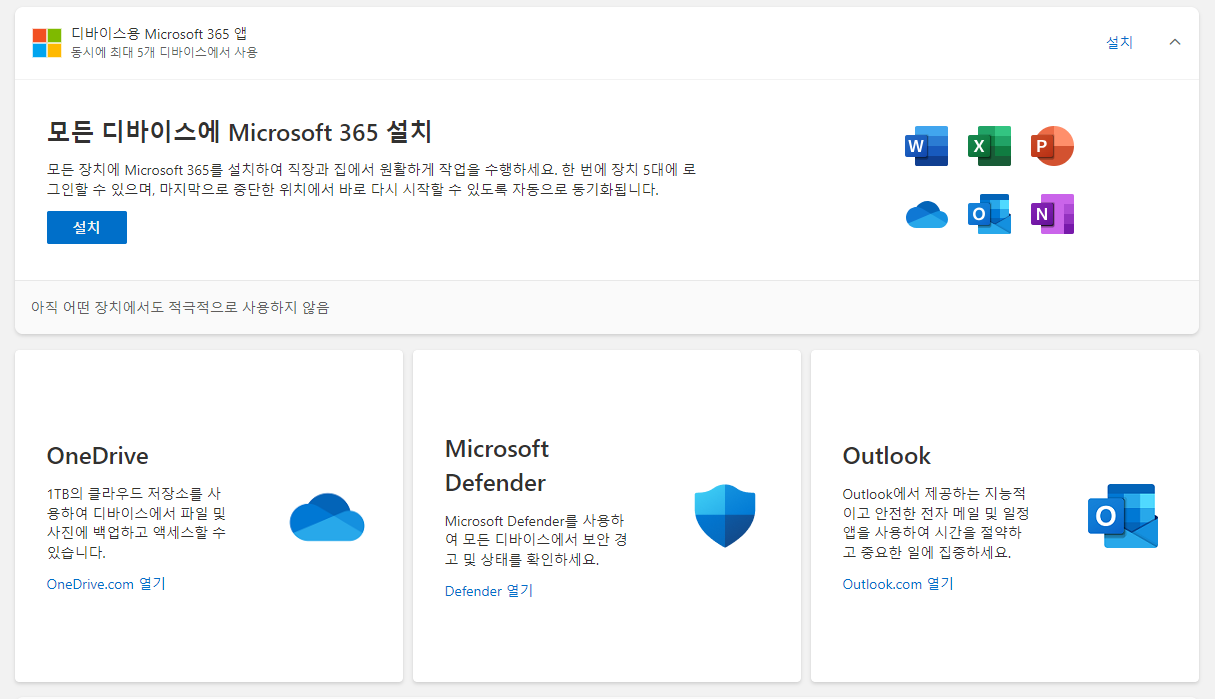This screenshot has height=699, width=1215.
Task: Click the Microsoft logo in header
Action: click(x=47, y=43)
